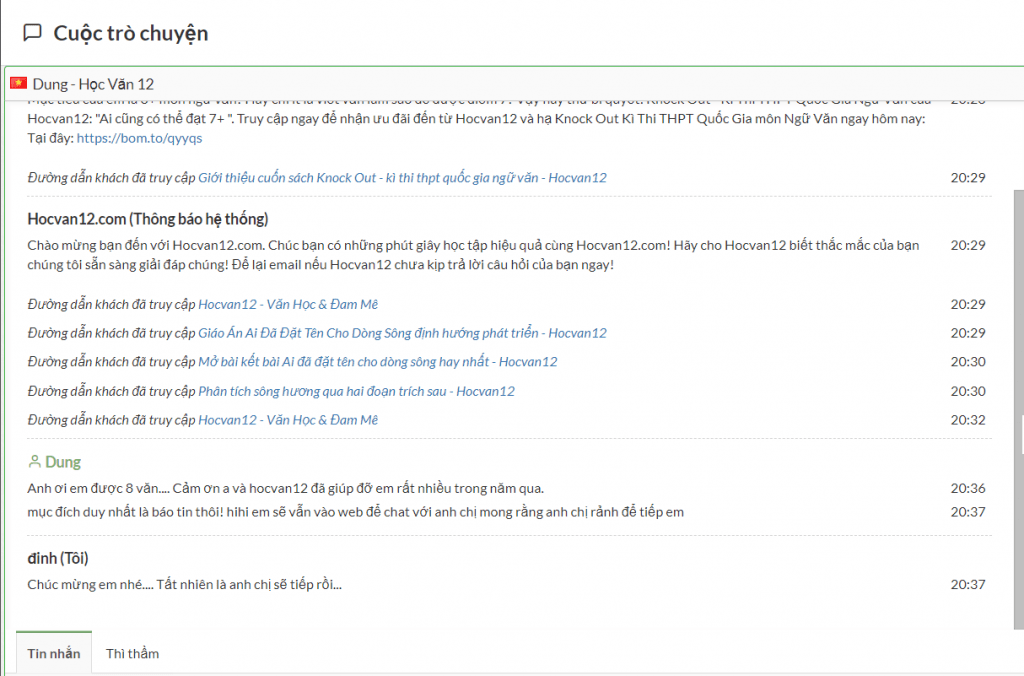1024x676 pixels.
Task: Click the green Dung sender name
Action: point(63,462)
